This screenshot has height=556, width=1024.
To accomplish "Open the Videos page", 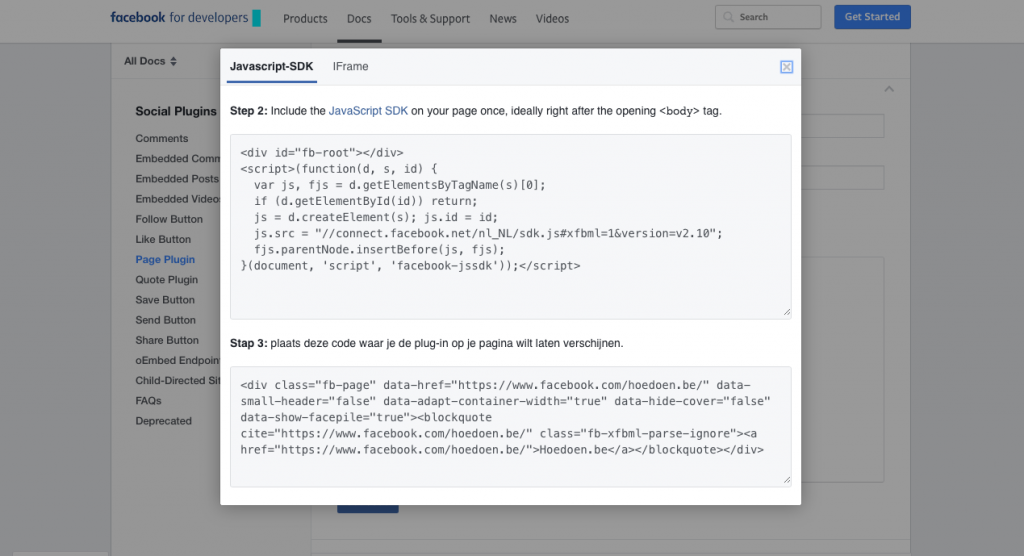I will click(552, 19).
